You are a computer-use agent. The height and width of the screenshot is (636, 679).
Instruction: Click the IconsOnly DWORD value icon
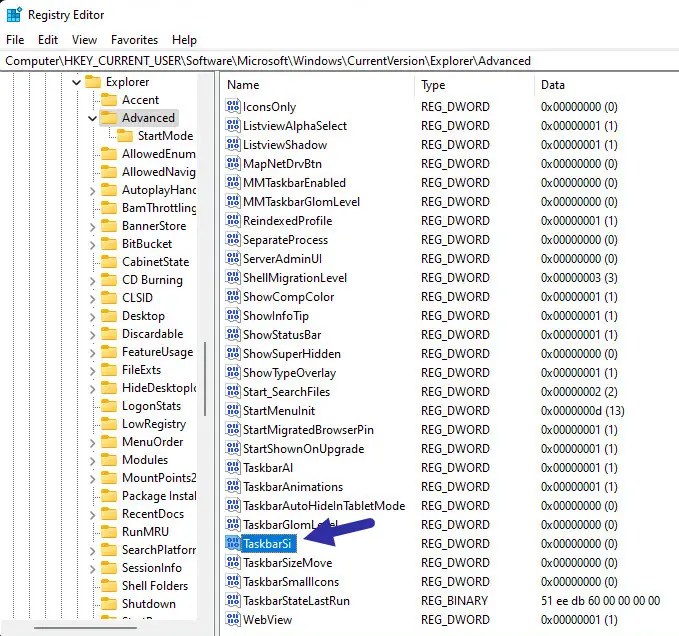pos(233,107)
